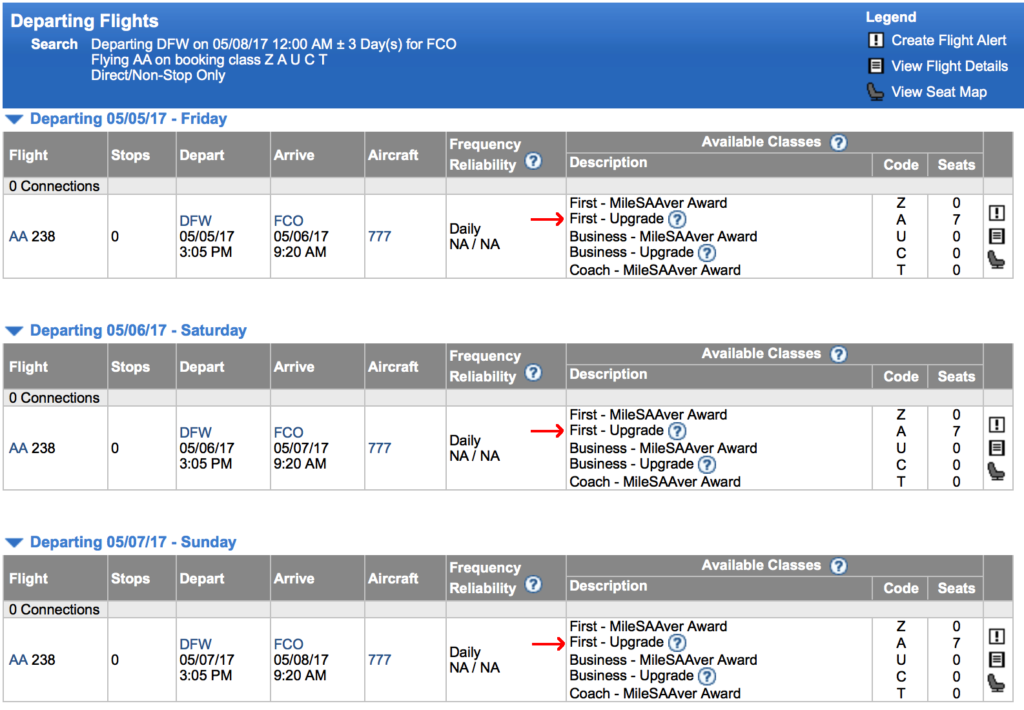Click the FCO arrival link on Saturday's flight
Image resolution: width=1024 pixels, height=710 pixels.
click(x=287, y=432)
